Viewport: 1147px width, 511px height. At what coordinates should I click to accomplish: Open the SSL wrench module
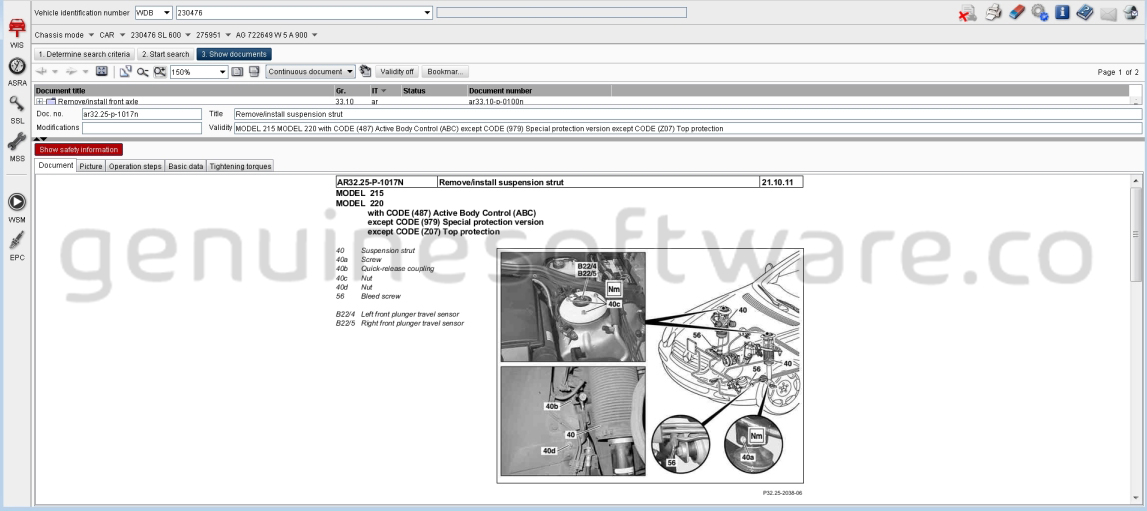16,106
